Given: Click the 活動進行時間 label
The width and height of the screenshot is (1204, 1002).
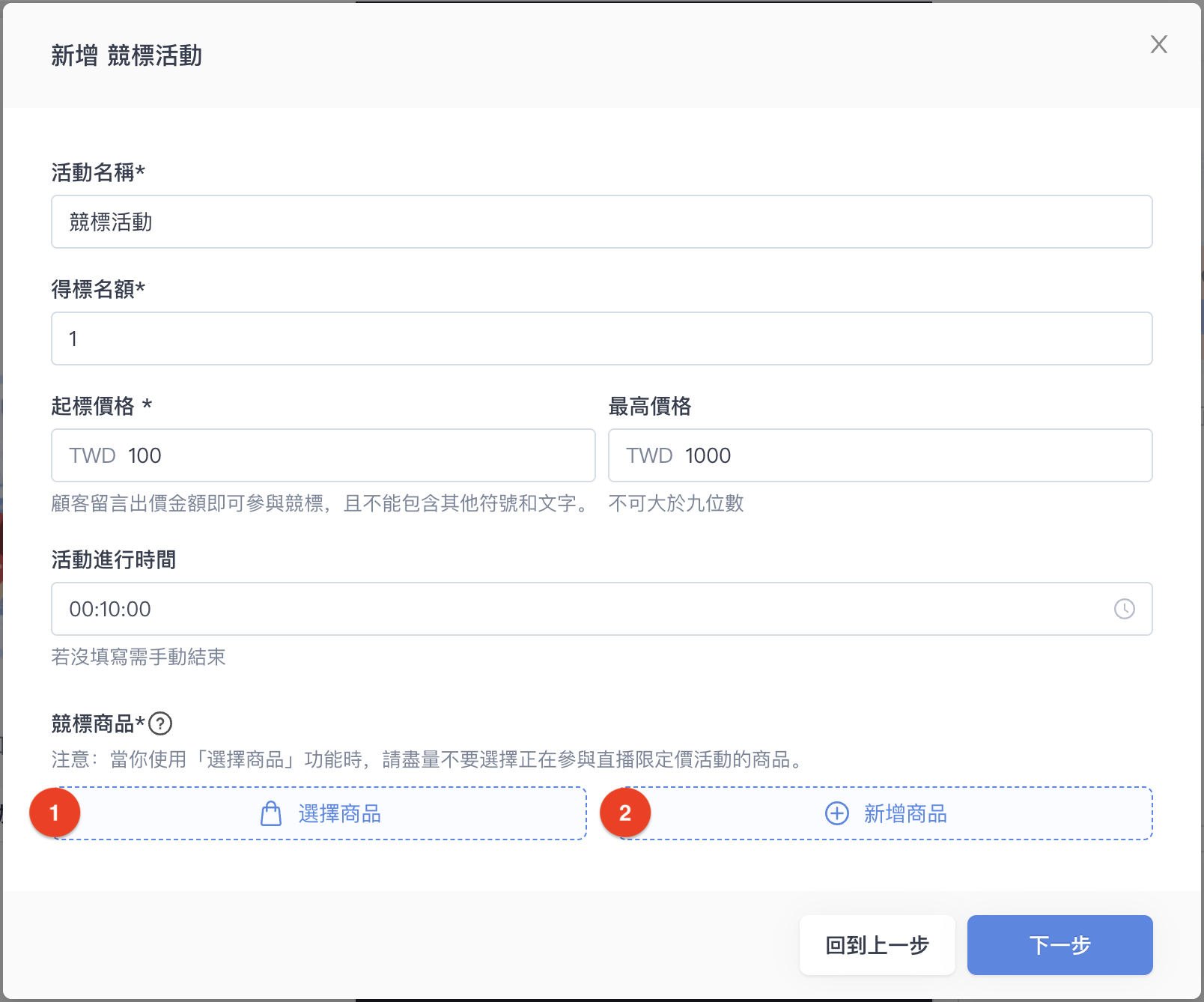Looking at the screenshot, I should [114, 559].
